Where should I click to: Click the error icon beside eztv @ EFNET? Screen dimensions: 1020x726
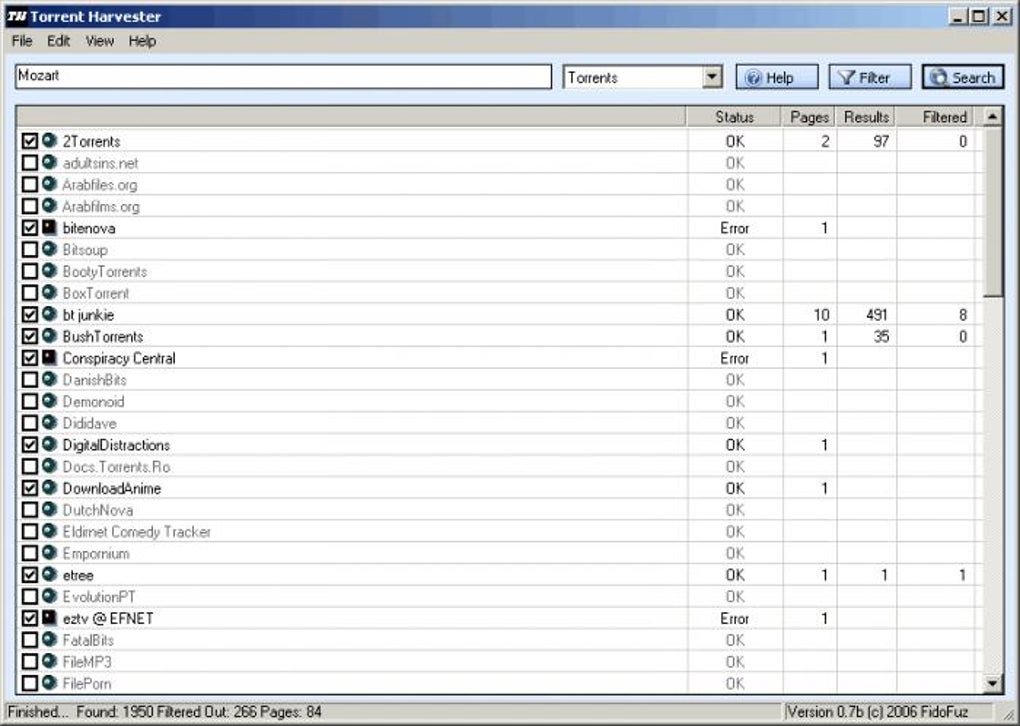point(49,618)
